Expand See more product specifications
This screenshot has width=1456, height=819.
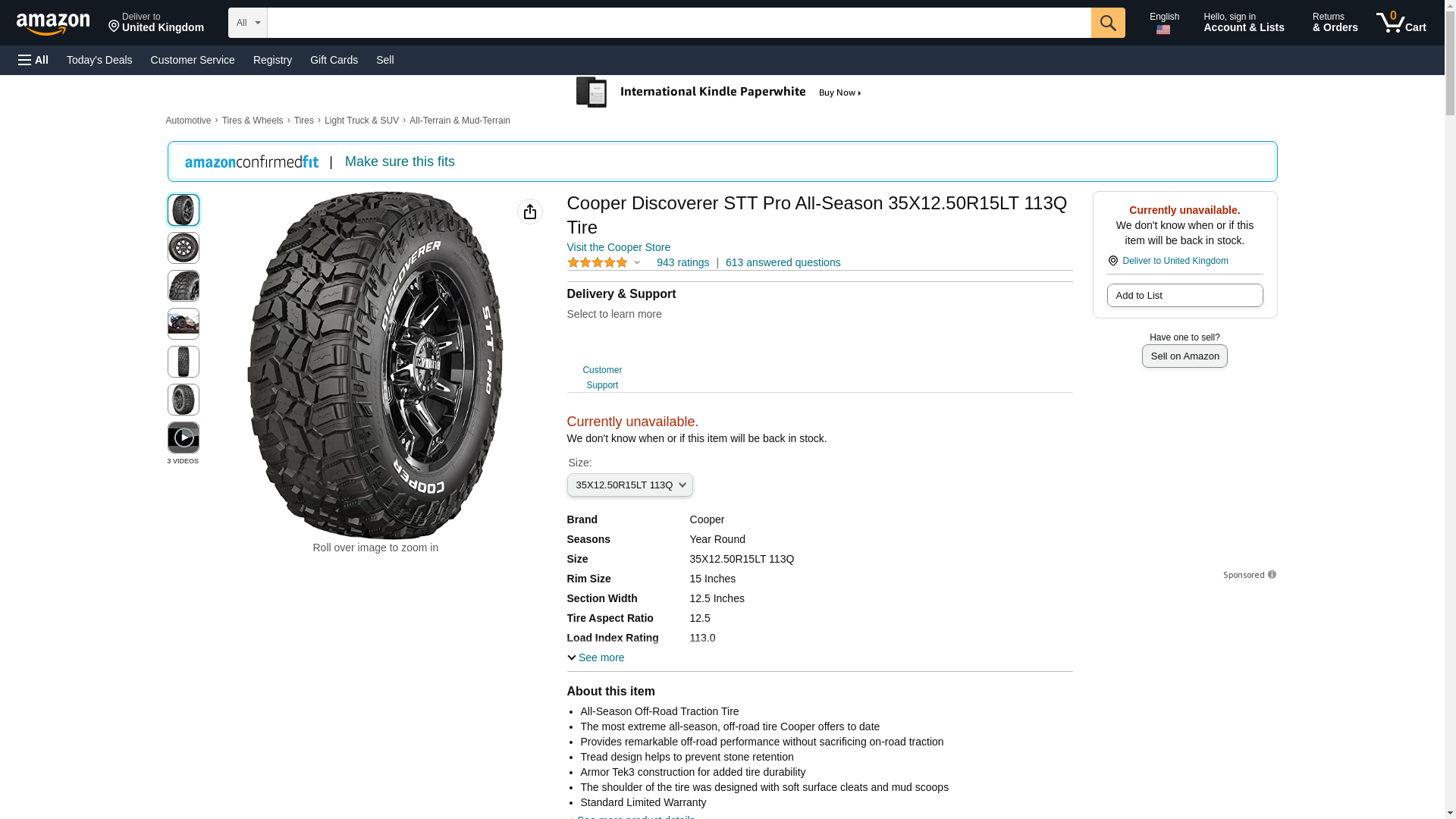click(596, 657)
